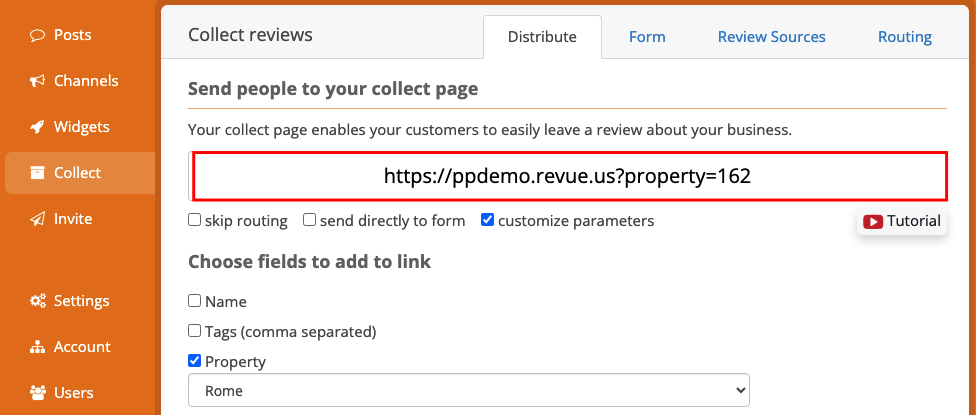The image size is (976, 415).
Task: Go to the Routing tab
Action: [904, 37]
